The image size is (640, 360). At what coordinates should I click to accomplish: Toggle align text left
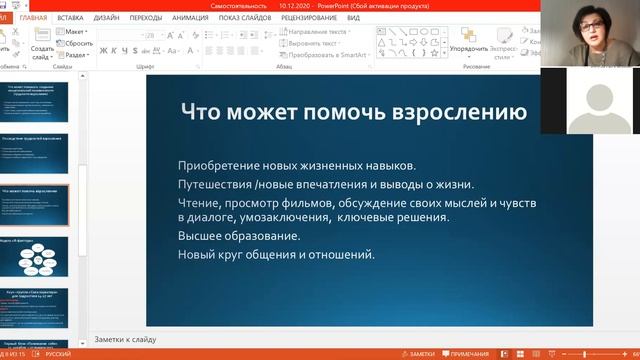pyautogui.click(x=209, y=51)
